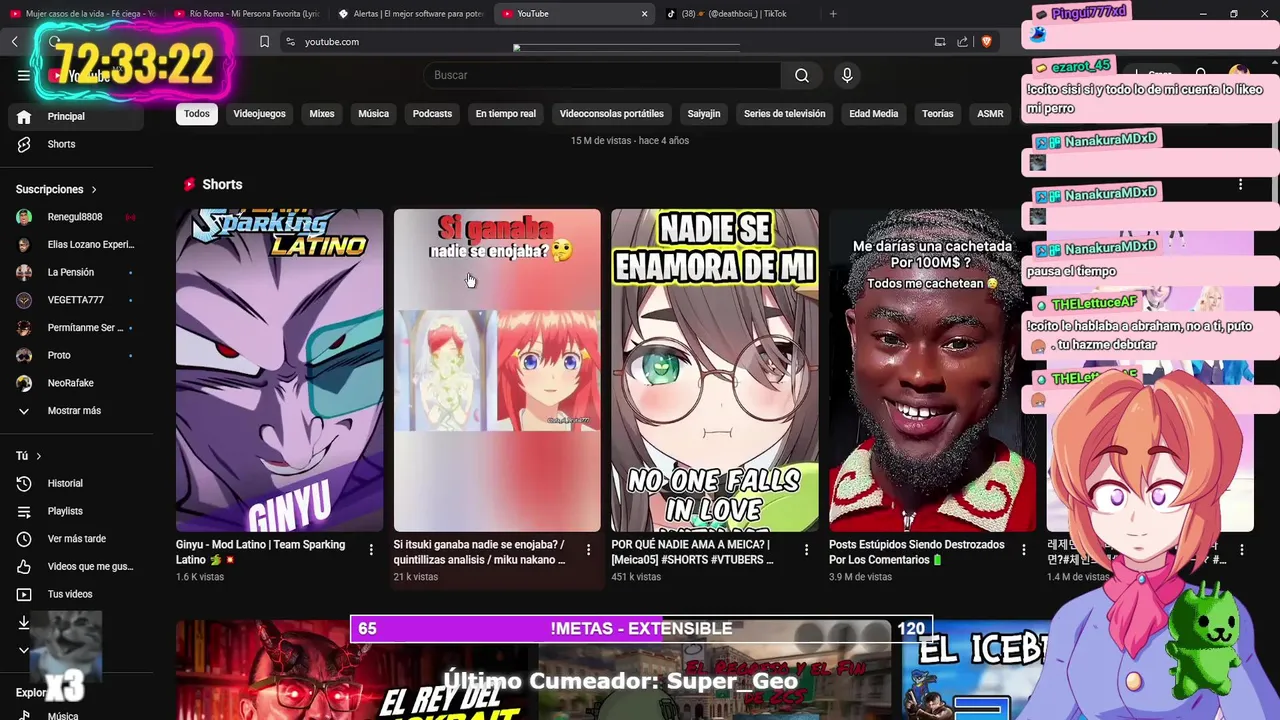Viewport: 1280px width, 720px height.
Task: Select the Edad Media filter chip
Action: [x=874, y=114]
